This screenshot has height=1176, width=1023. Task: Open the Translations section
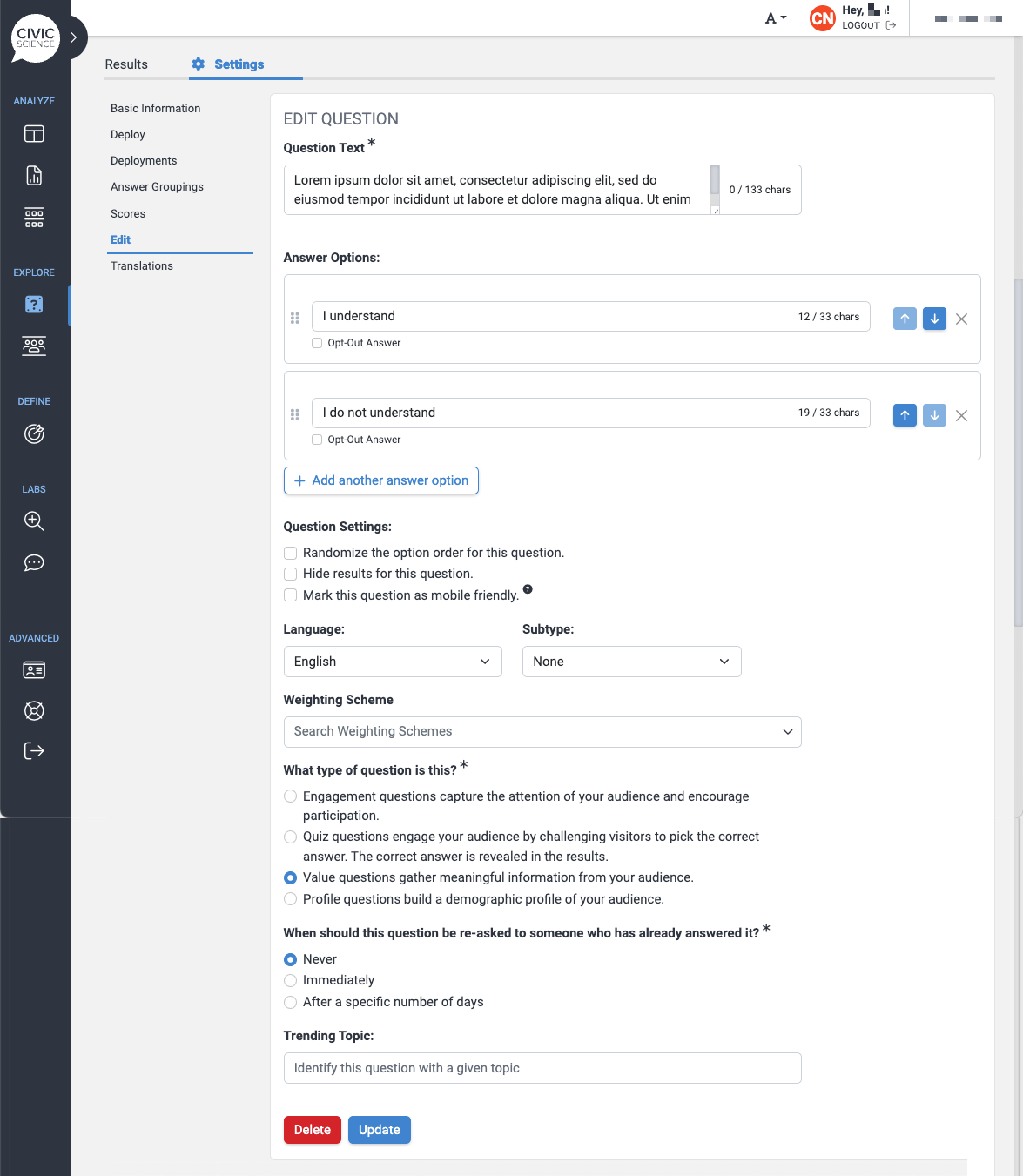(142, 266)
